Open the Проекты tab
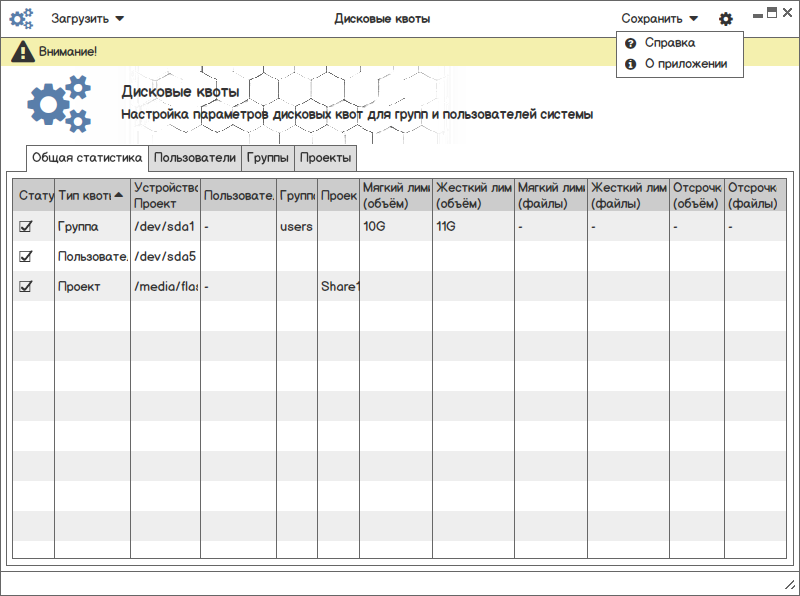800x596 pixels. 325,158
